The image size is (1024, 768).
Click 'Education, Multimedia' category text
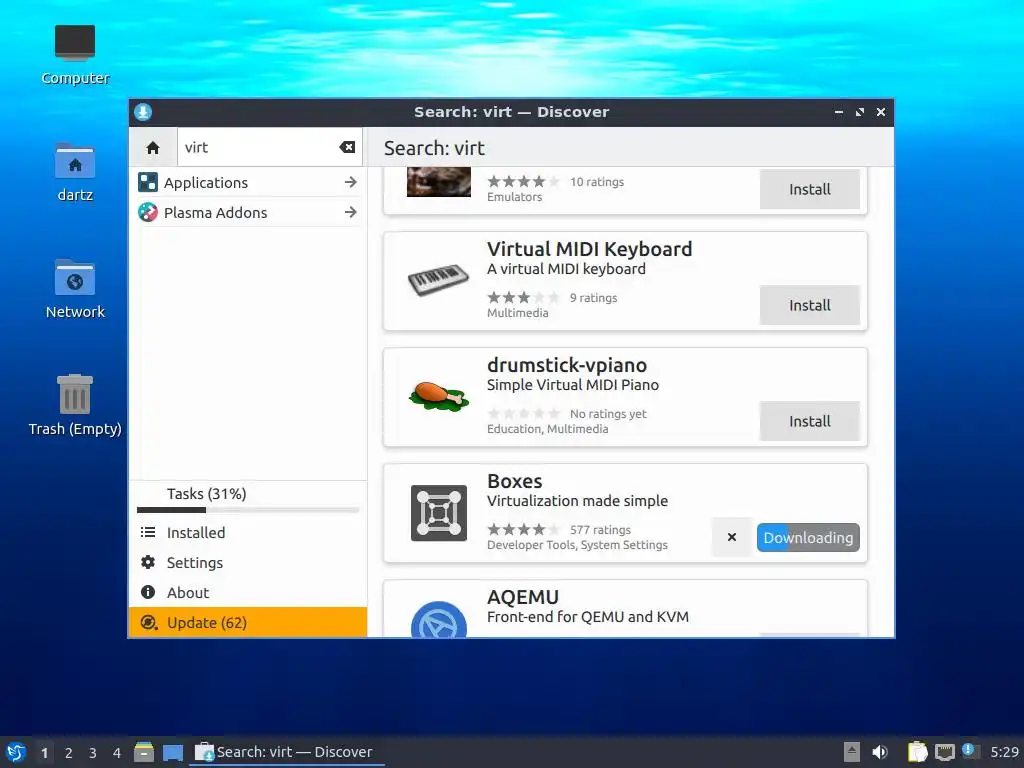pyautogui.click(x=547, y=429)
